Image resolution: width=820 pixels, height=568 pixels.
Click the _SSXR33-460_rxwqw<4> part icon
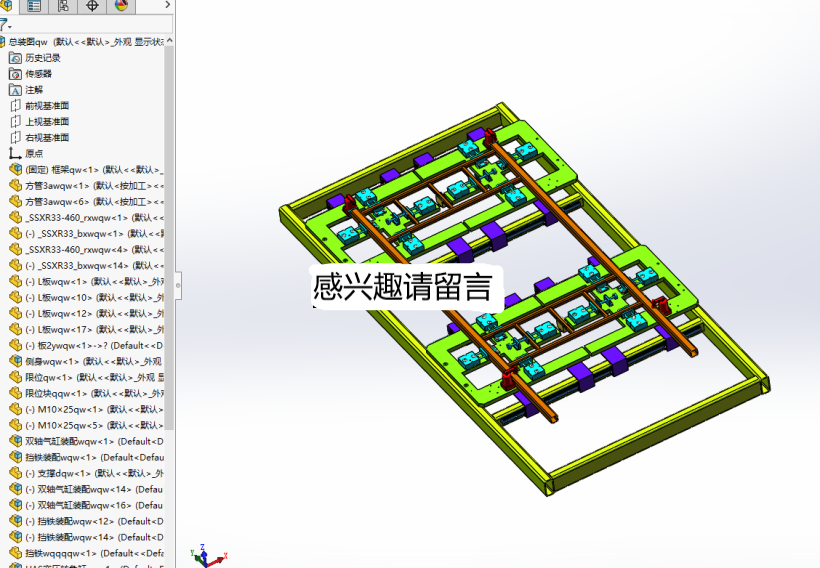click(x=15, y=249)
